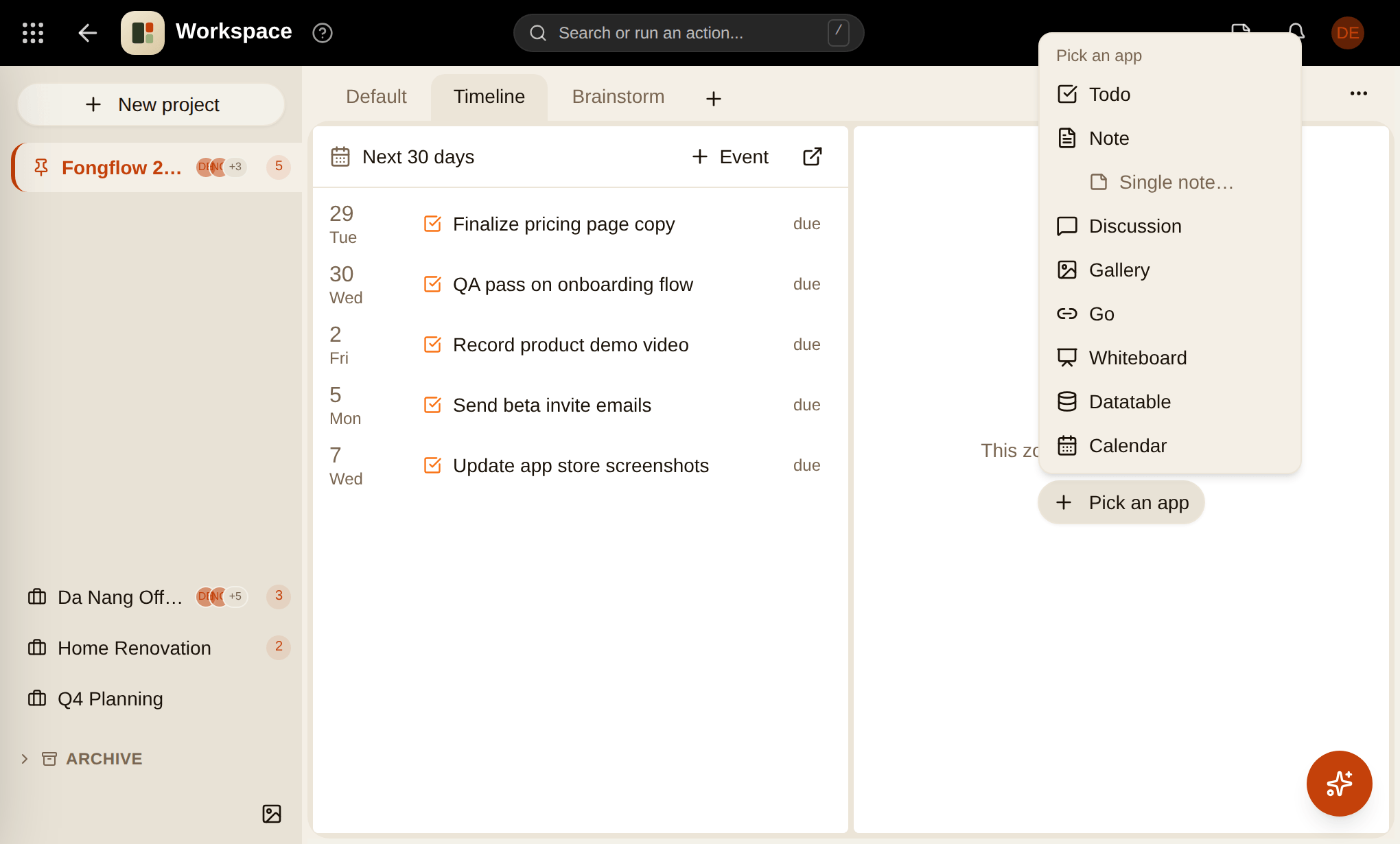Choose Note from the app menu
The width and height of the screenshot is (1400, 844).
pyautogui.click(x=1170, y=138)
